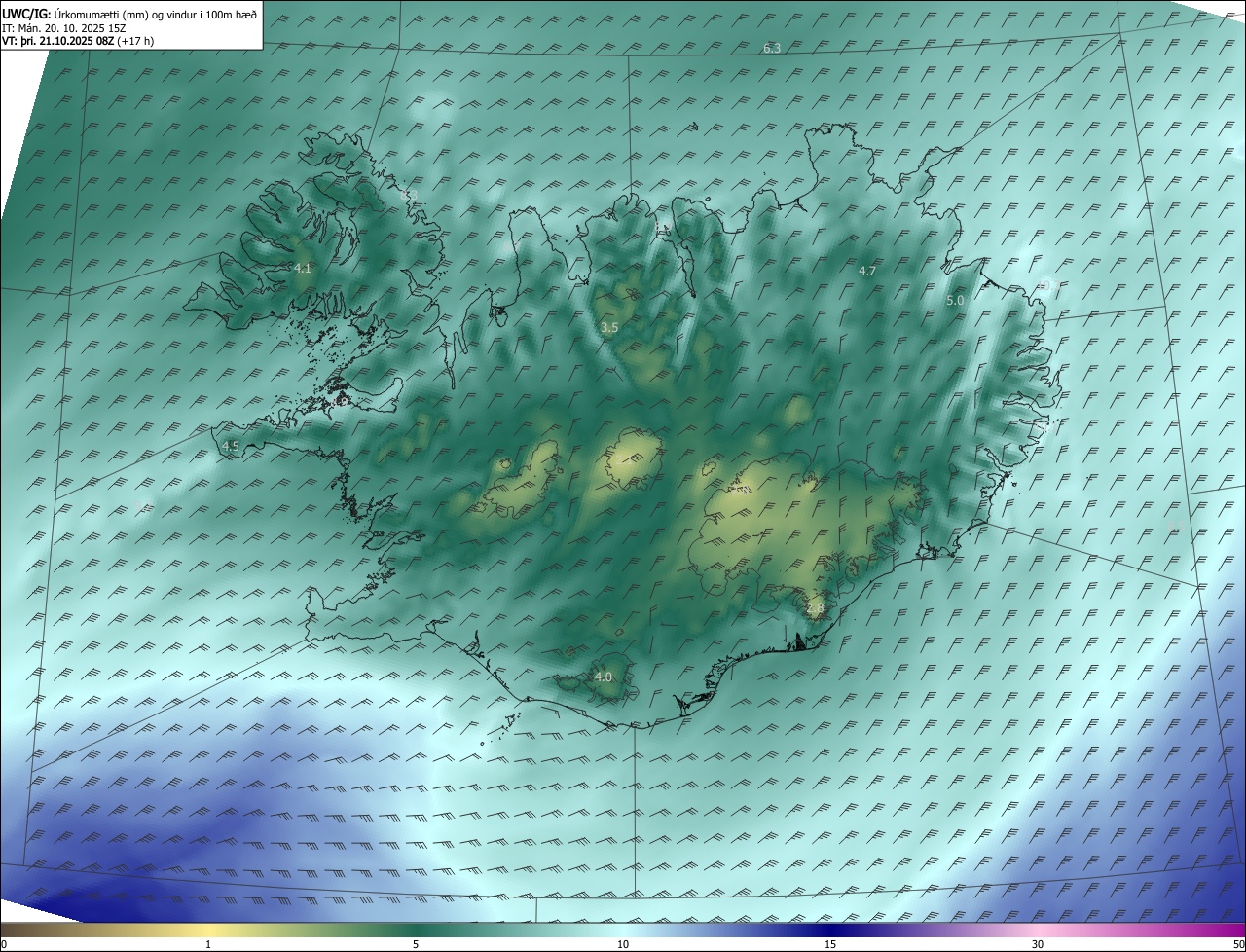Click the 0 tick on the colour scale
The image size is (1246, 952).
tap(4, 944)
